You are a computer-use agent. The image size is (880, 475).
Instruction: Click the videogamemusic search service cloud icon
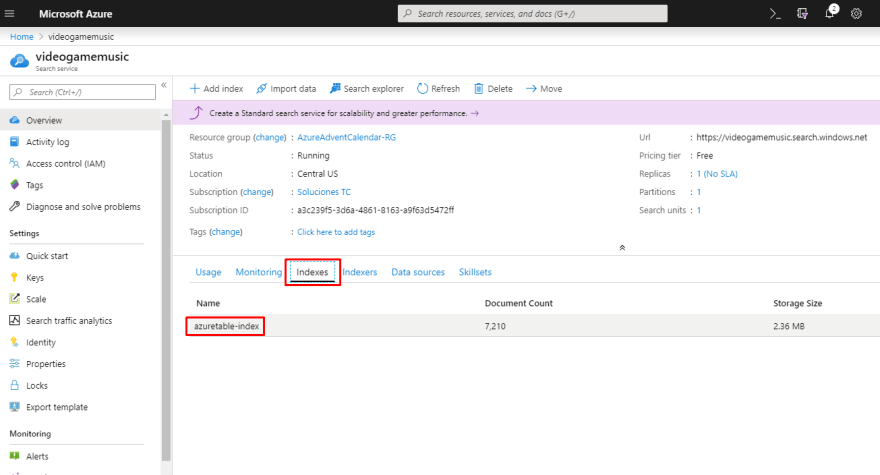coord(19,61)
